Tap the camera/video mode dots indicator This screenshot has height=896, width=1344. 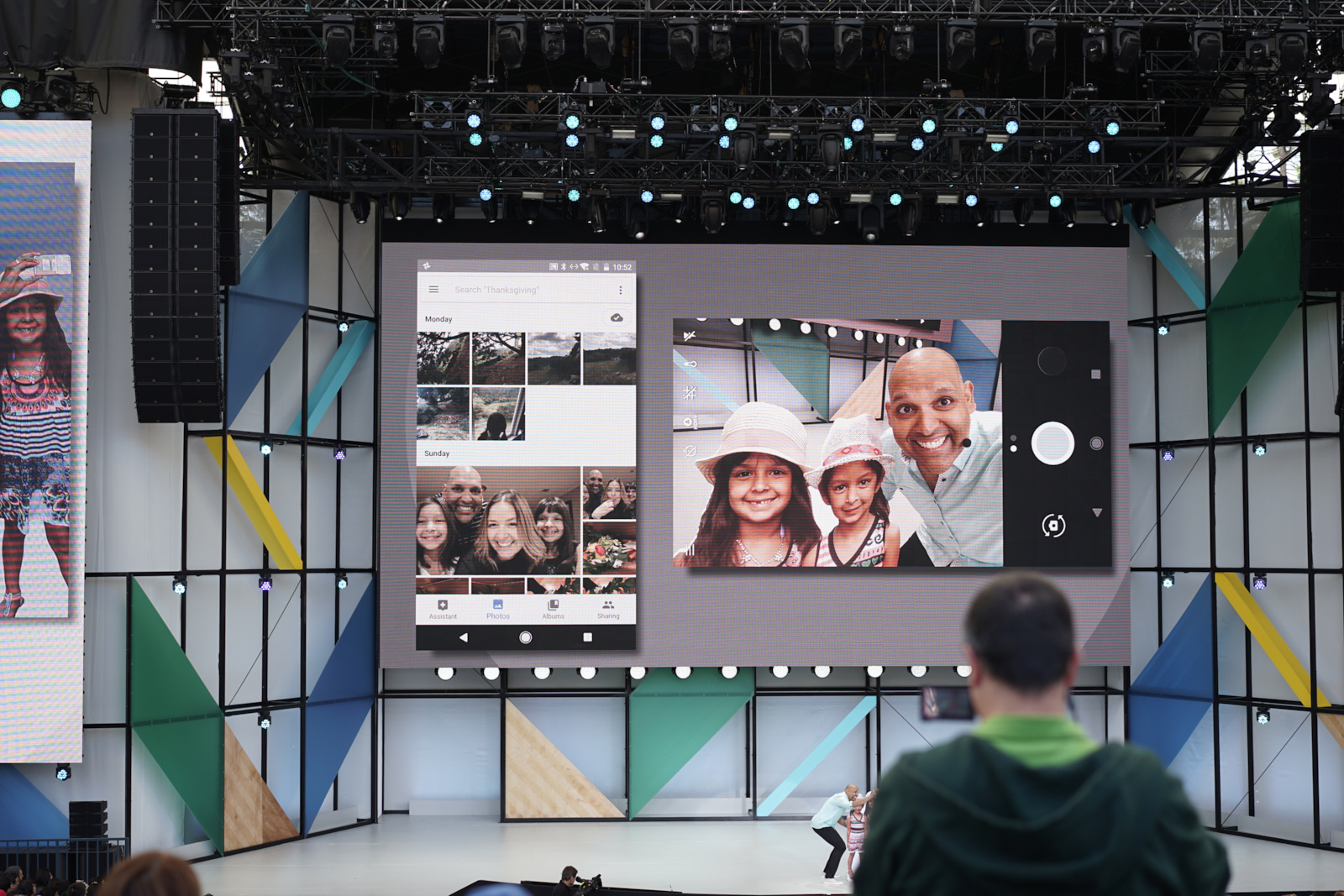pyautogui.click(x=1014, y=443)
